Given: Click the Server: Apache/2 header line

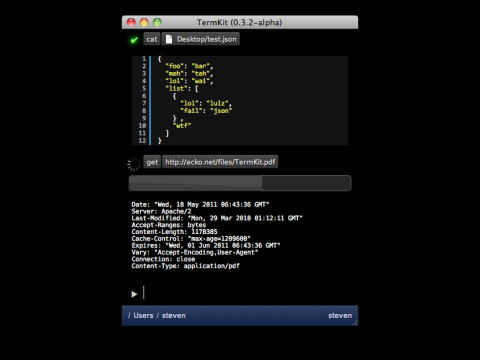Looking at the screenshot, I should [x=161, y=211].
